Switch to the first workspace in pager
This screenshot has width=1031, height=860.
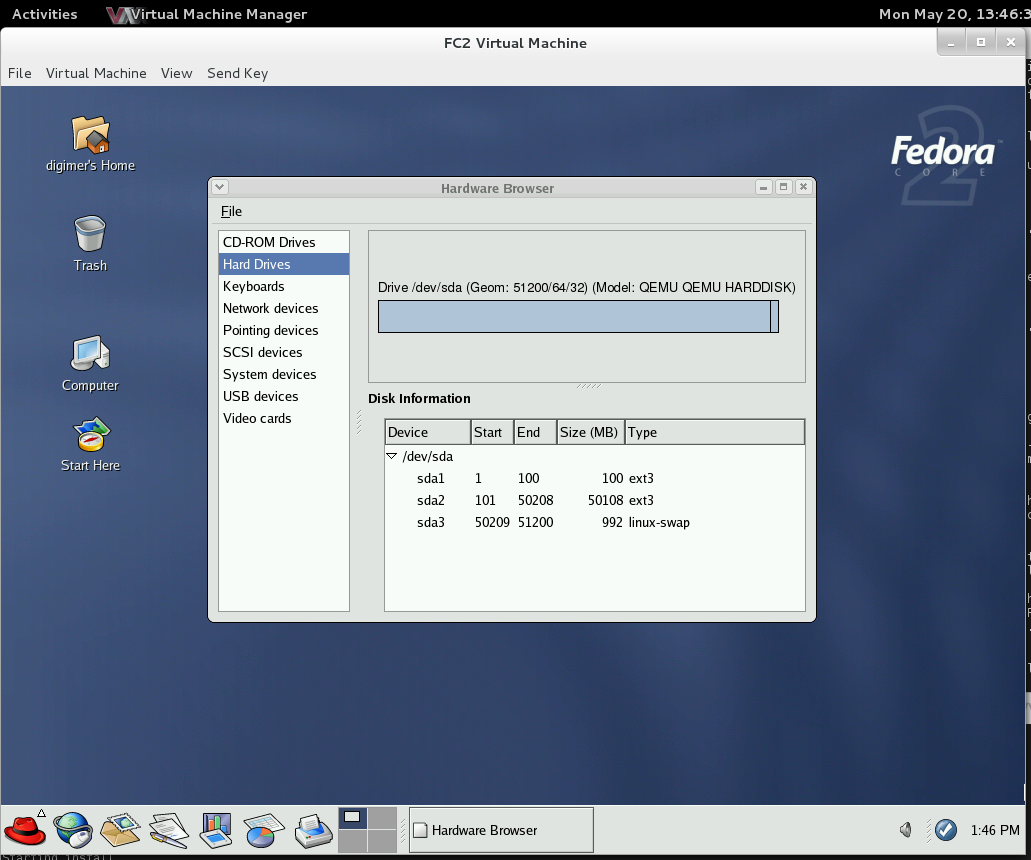(x=352, y=818)
